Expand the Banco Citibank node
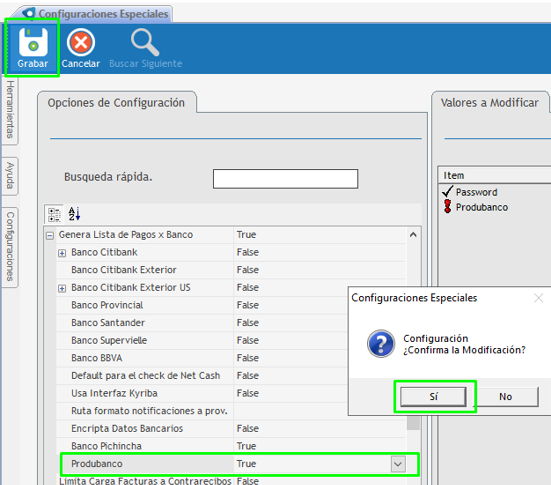The width and height of the screenshot is (551, 485). click(62, 253)
